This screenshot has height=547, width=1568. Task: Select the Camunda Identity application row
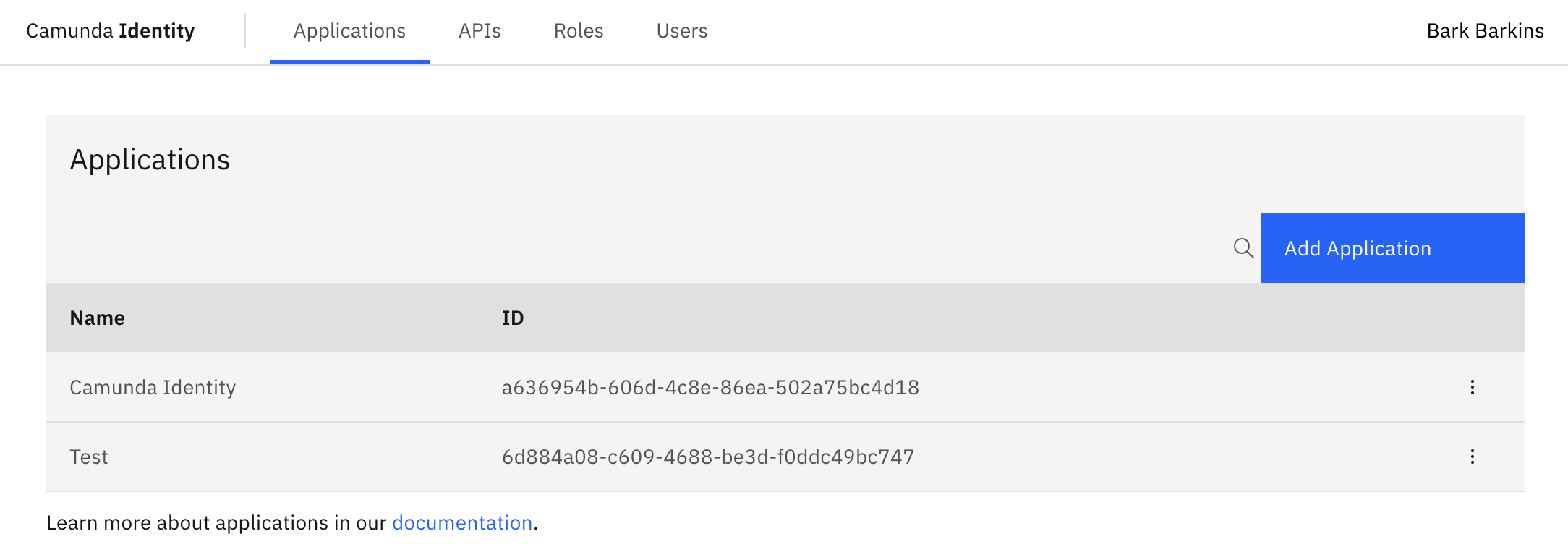pyautogui.click(x=153, y=387)
